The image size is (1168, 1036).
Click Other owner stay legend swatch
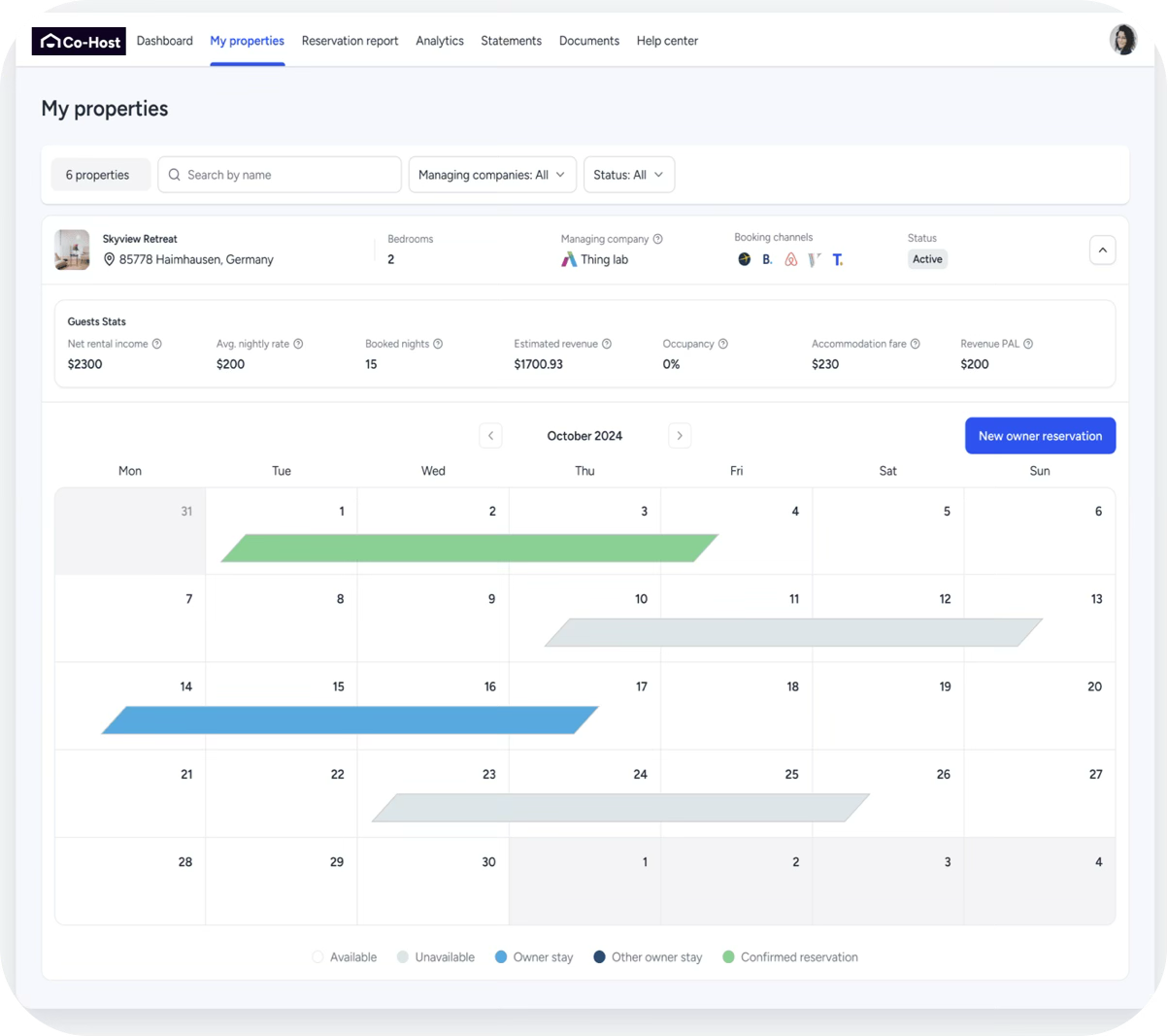click(x=599, y=957)
